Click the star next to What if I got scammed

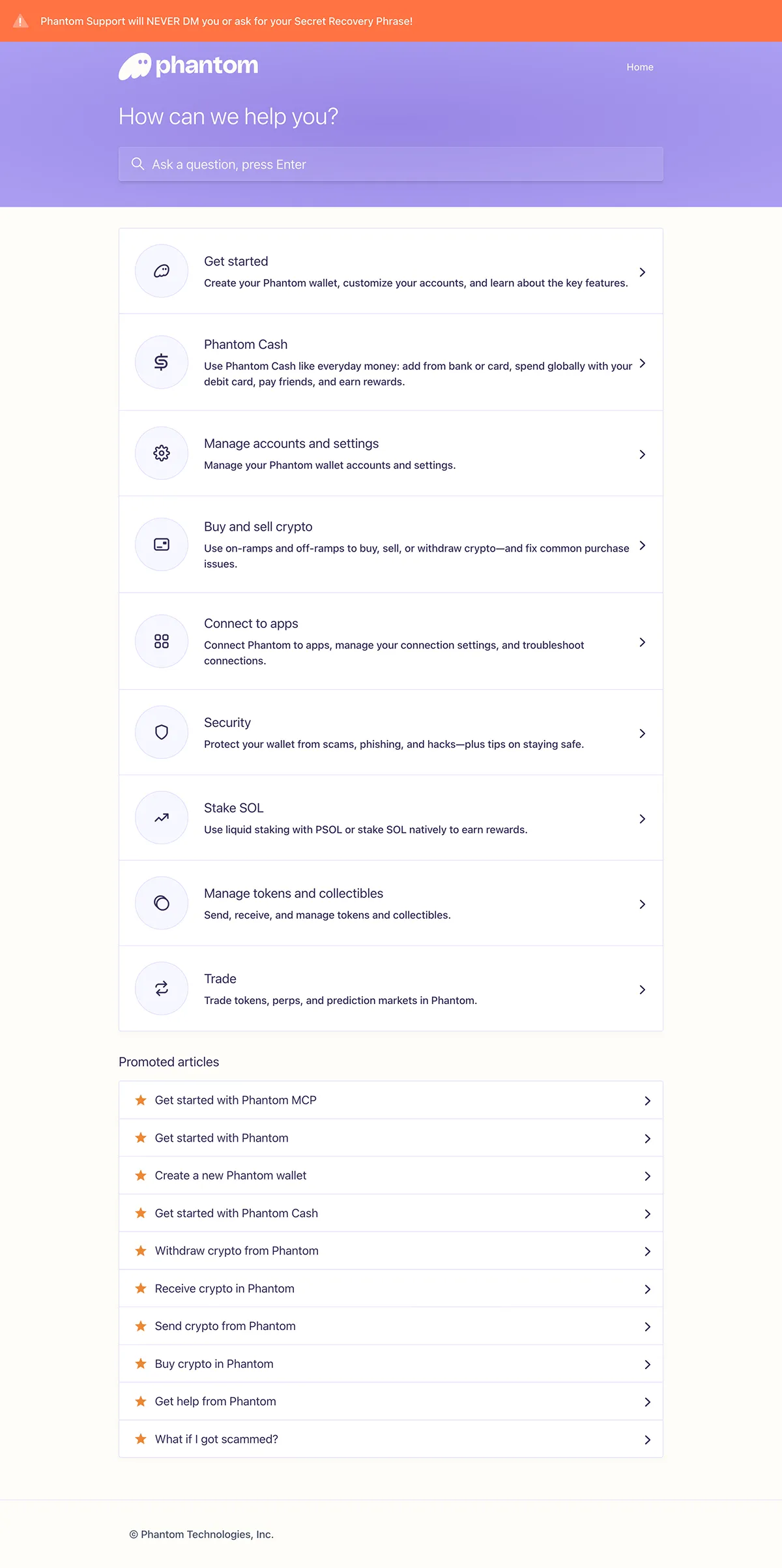(x=141, y=1439)
